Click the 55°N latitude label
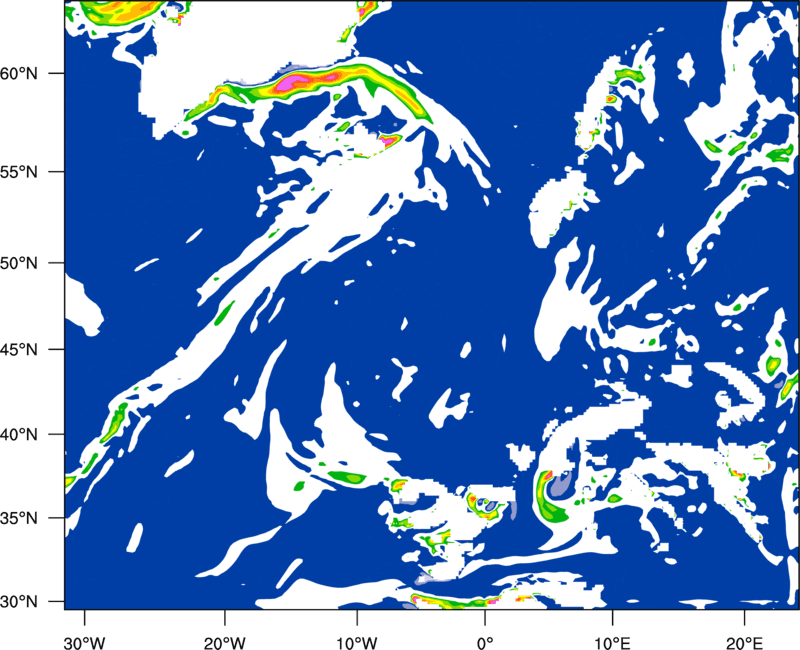Image resolution: width=800 pixels, height=650 pixels. point(19,171)
